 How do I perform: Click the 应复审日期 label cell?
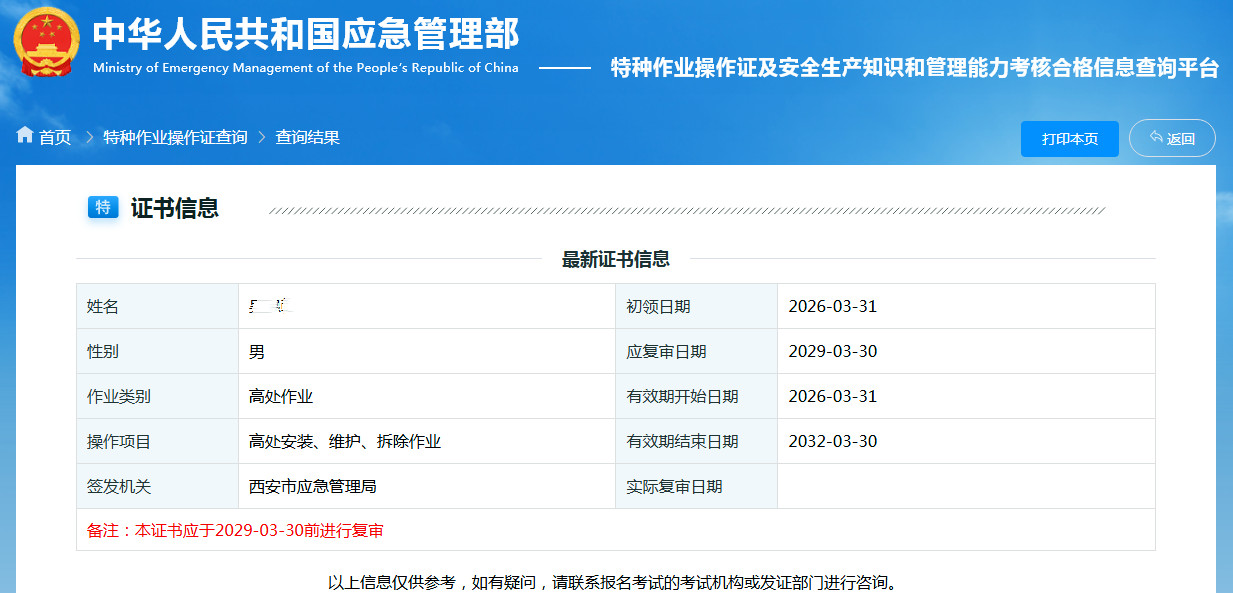click(696, 351)
